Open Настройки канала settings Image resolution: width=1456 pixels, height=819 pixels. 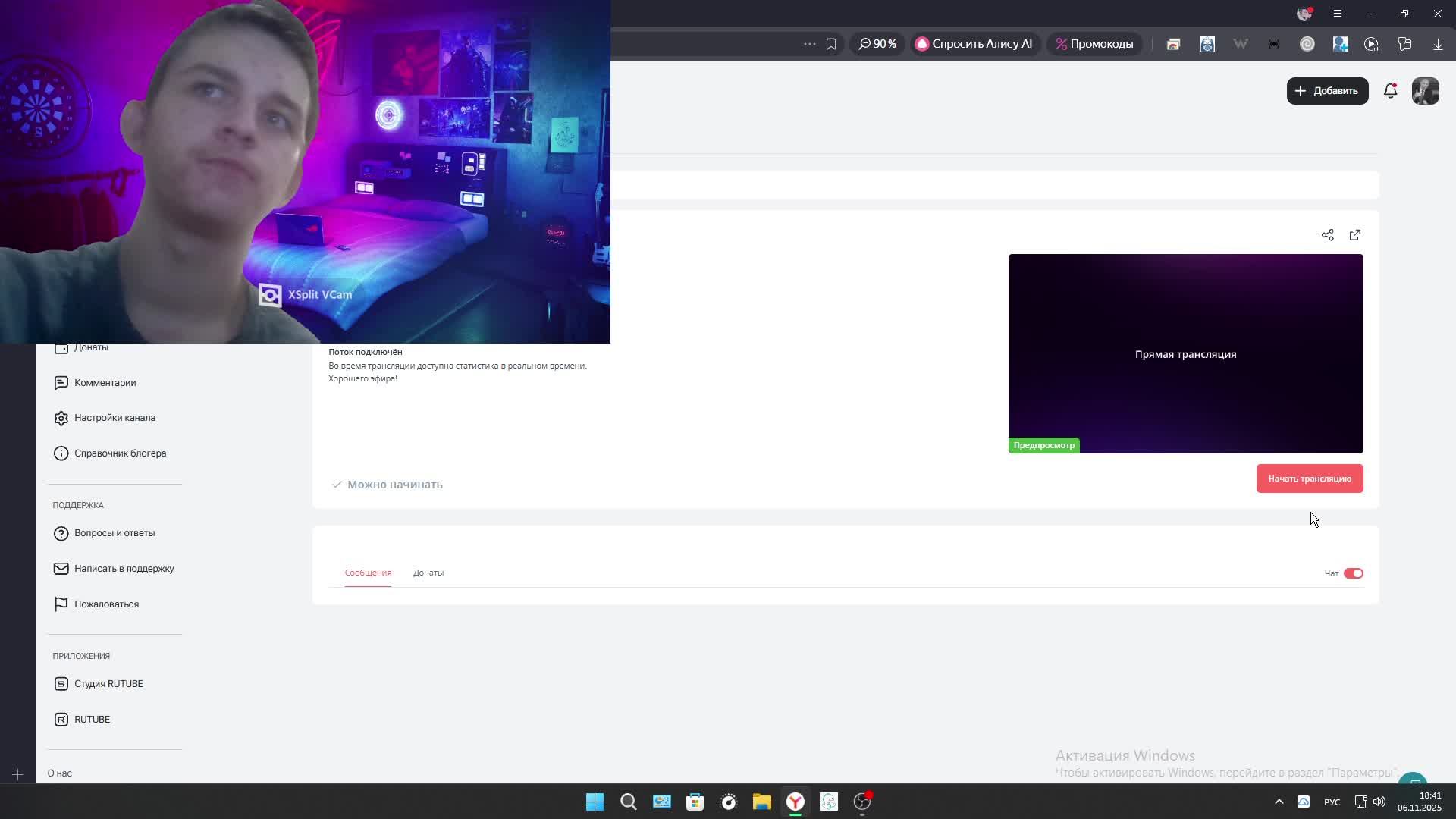[x=114, y=418]
